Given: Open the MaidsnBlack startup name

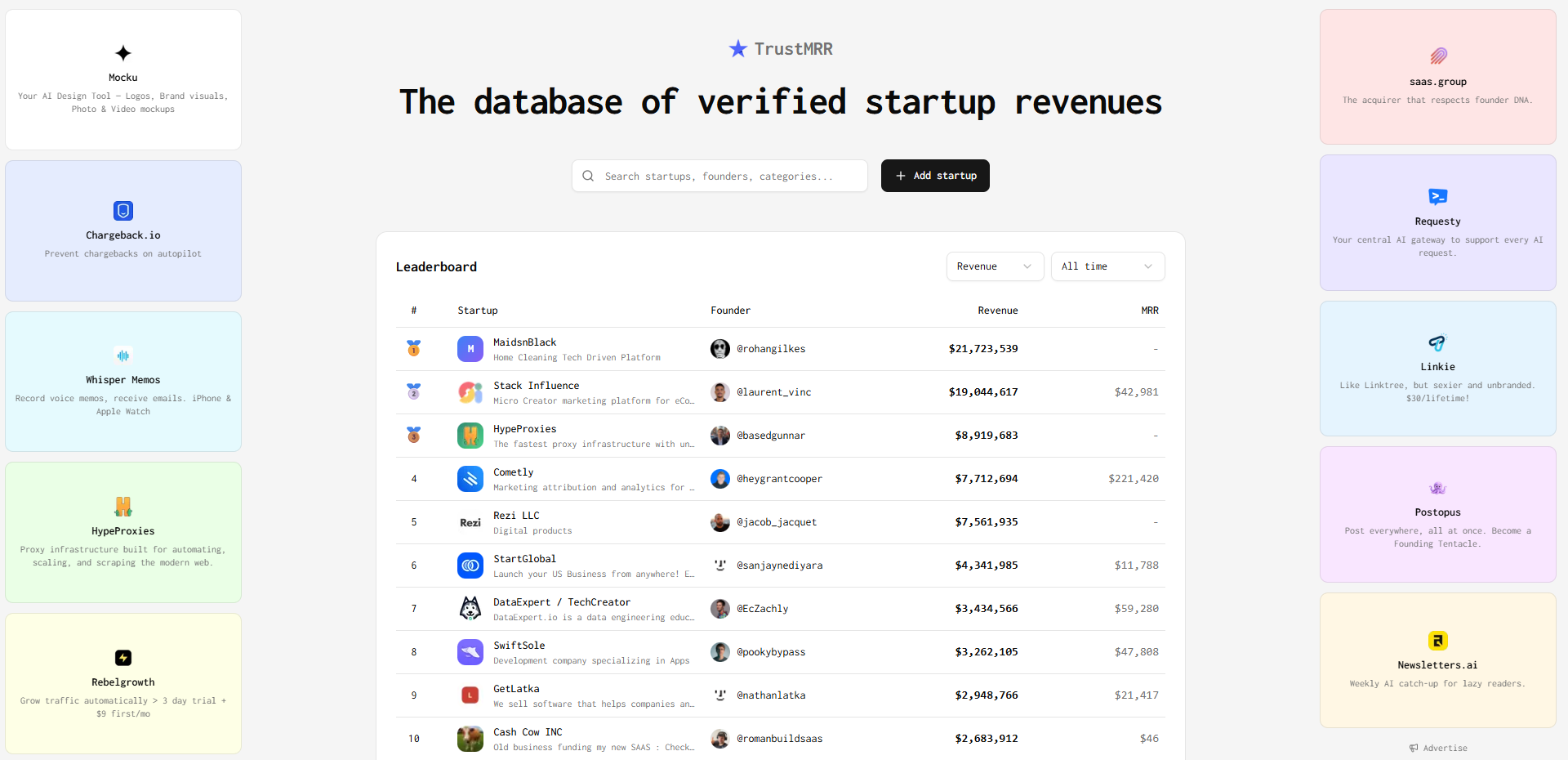Looking at the screenshot, I should pyautogui.click(x=525, y=342).
